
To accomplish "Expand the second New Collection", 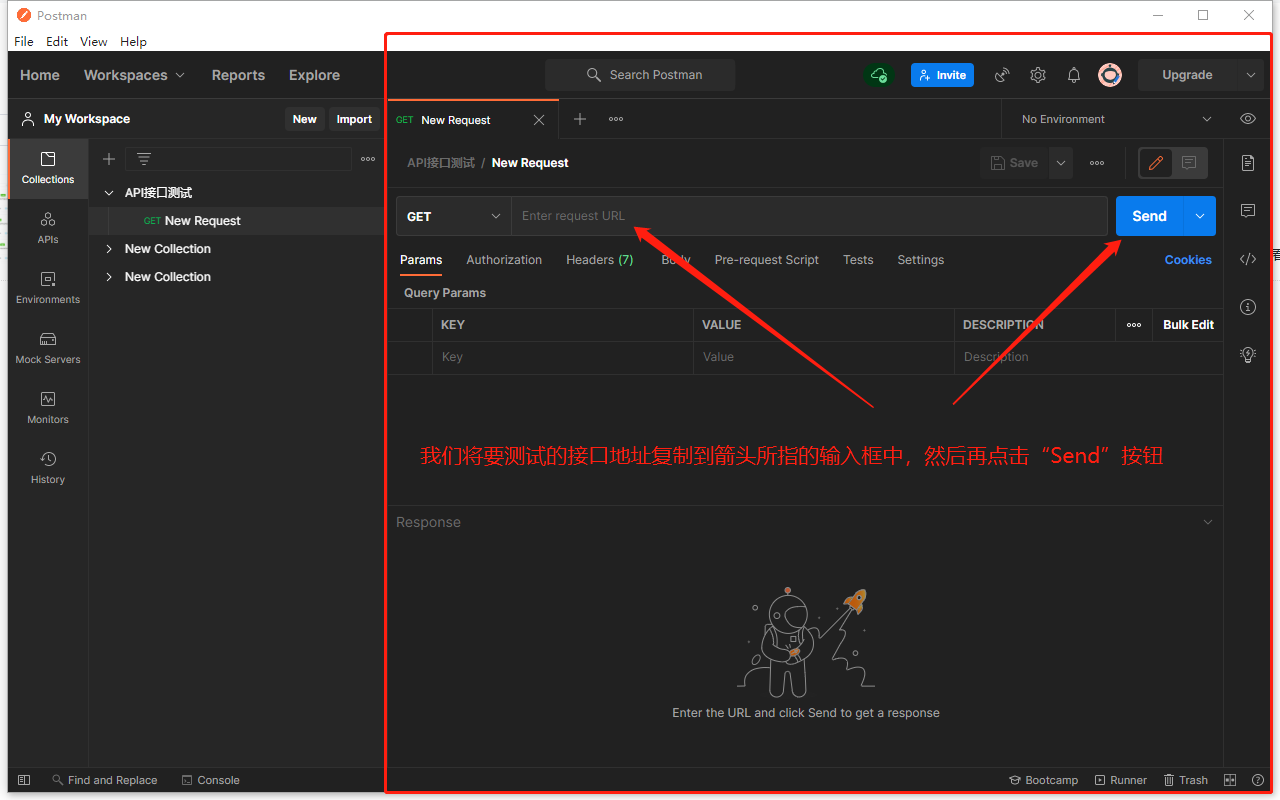I will point(109,277).
